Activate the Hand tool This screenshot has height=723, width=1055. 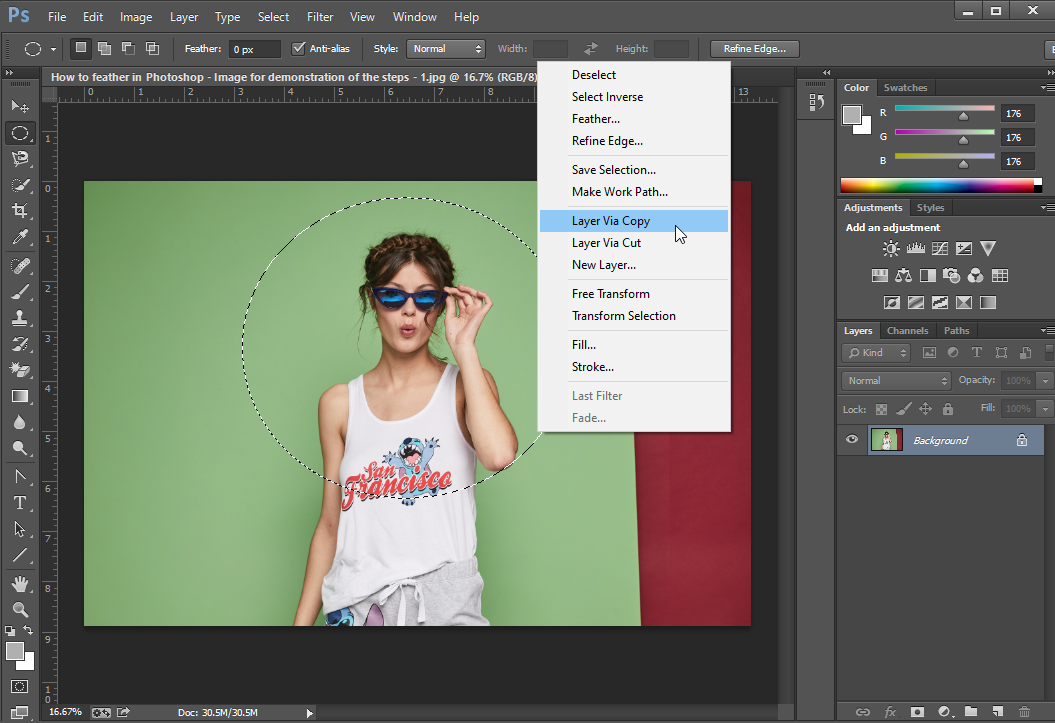click(x=19, y=583)
